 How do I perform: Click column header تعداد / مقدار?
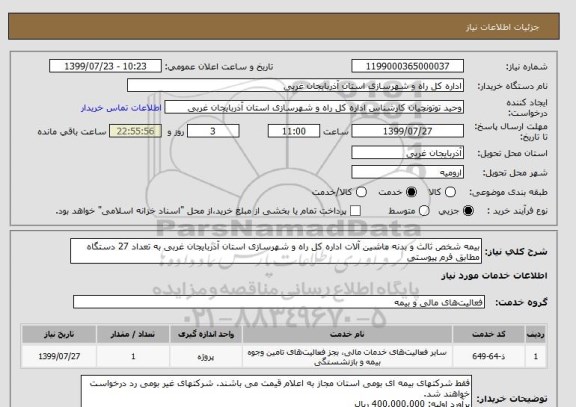pyautogui.click(x=133, y=334)
